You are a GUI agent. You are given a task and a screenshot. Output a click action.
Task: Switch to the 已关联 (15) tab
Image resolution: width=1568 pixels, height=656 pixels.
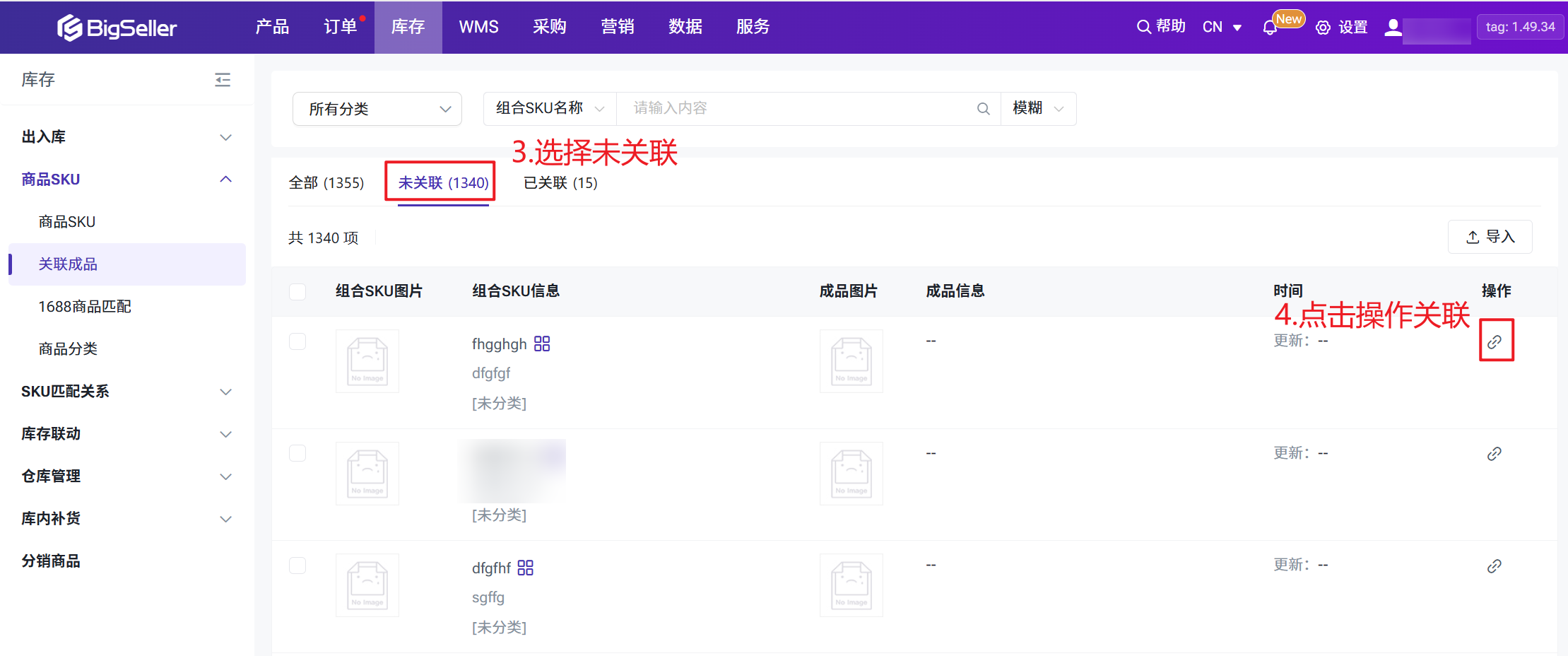click(x=560, y=183)
